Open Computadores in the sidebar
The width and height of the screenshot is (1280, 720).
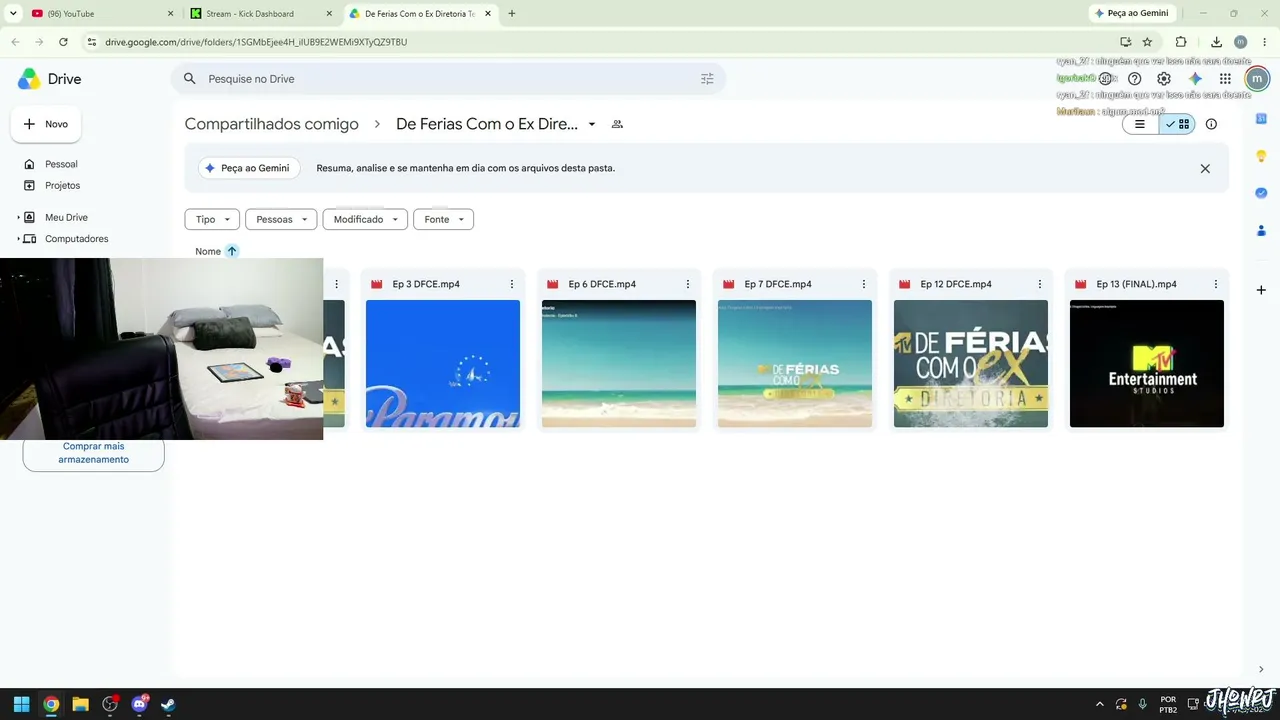click(x=76, y=239)
